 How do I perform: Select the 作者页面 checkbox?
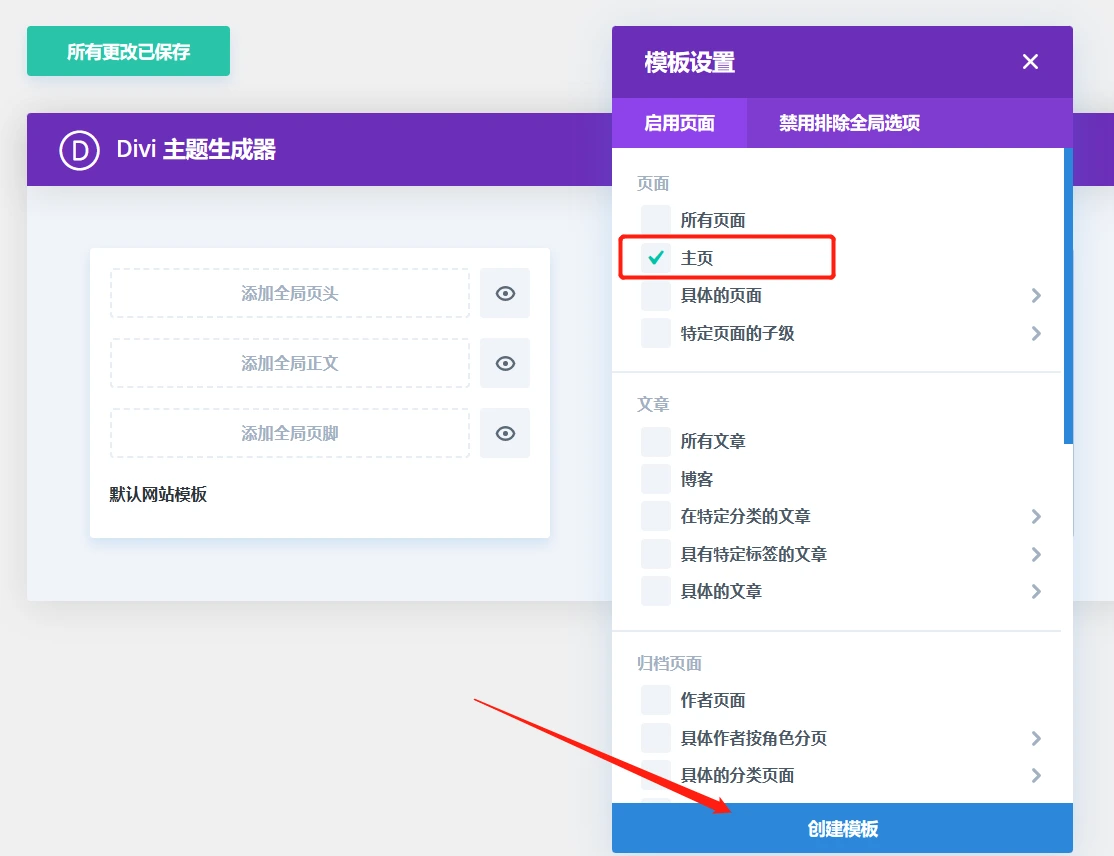(x=656, y=700)
